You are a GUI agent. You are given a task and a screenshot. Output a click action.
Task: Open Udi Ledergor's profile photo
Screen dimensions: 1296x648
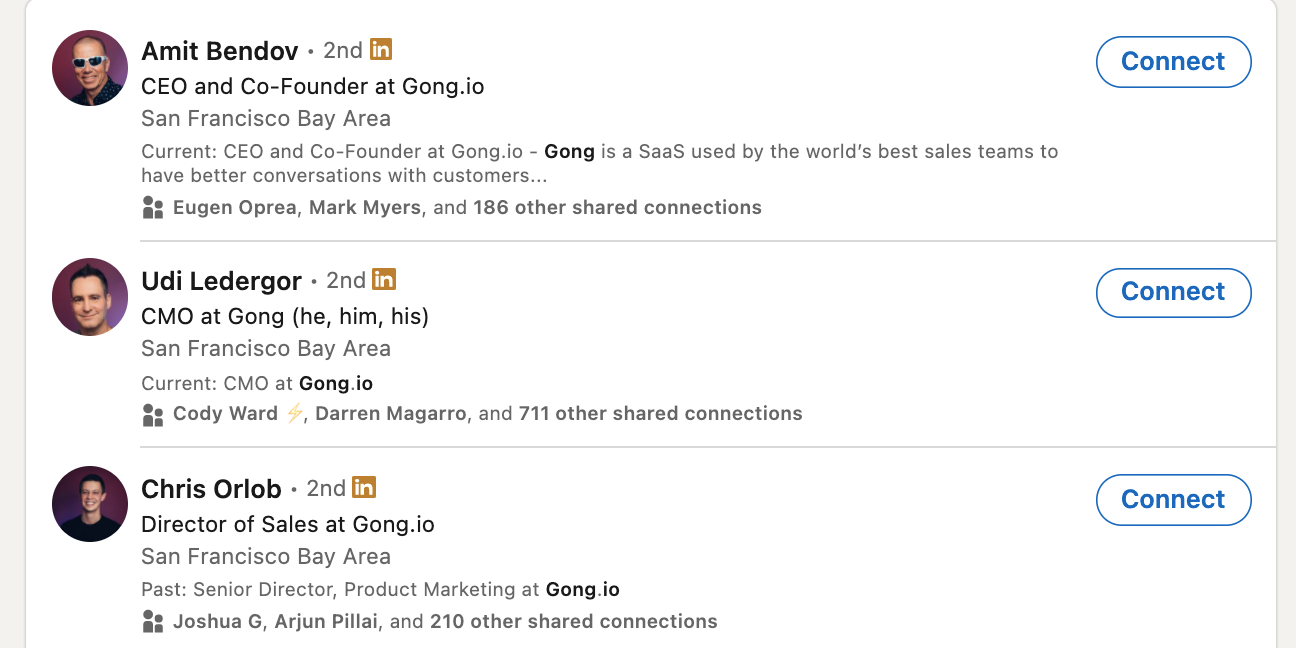click(90, 297)
